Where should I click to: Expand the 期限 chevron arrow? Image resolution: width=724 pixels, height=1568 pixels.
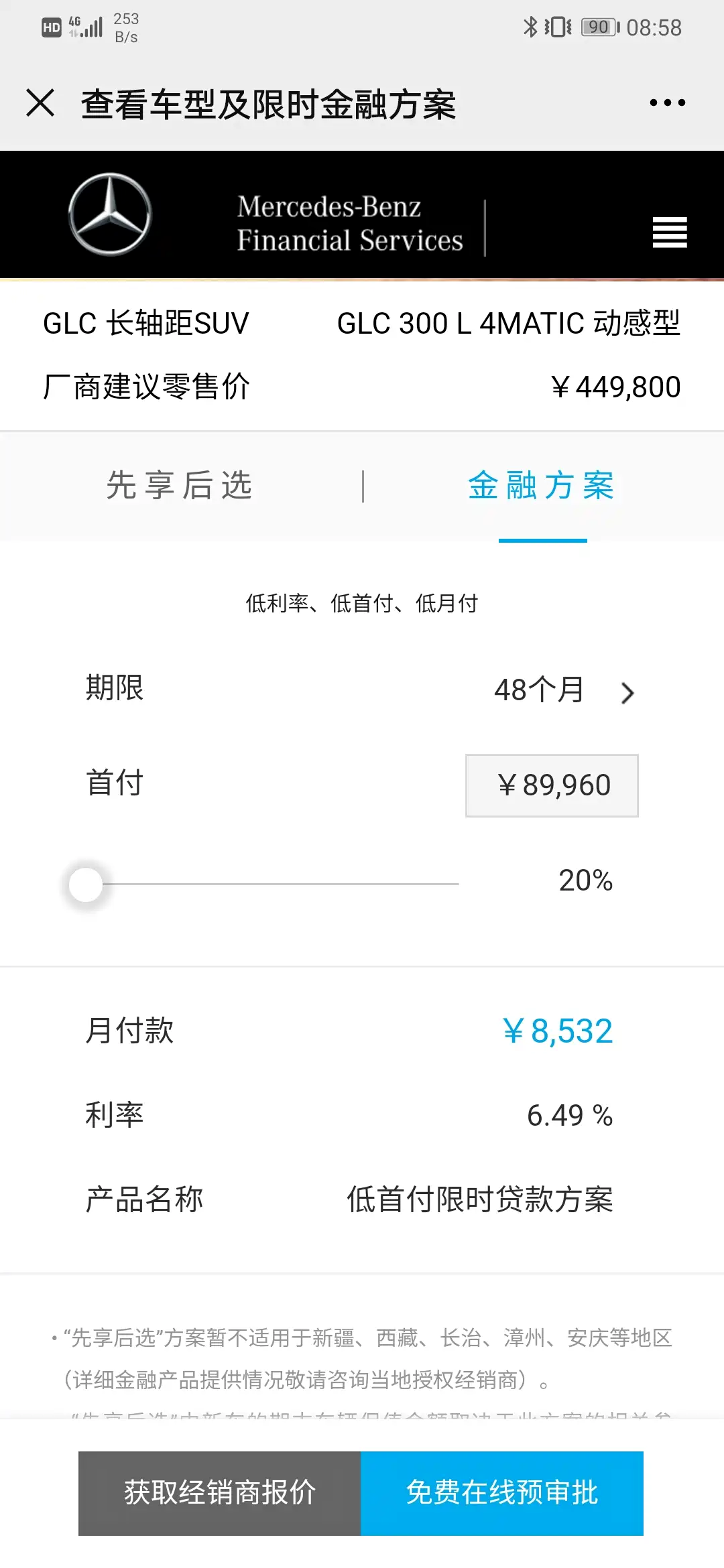(x=627, y=692)
